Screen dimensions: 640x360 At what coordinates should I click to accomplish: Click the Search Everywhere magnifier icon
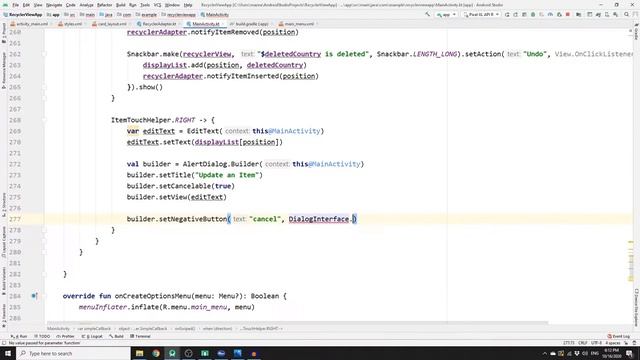[x=627, y=15]
